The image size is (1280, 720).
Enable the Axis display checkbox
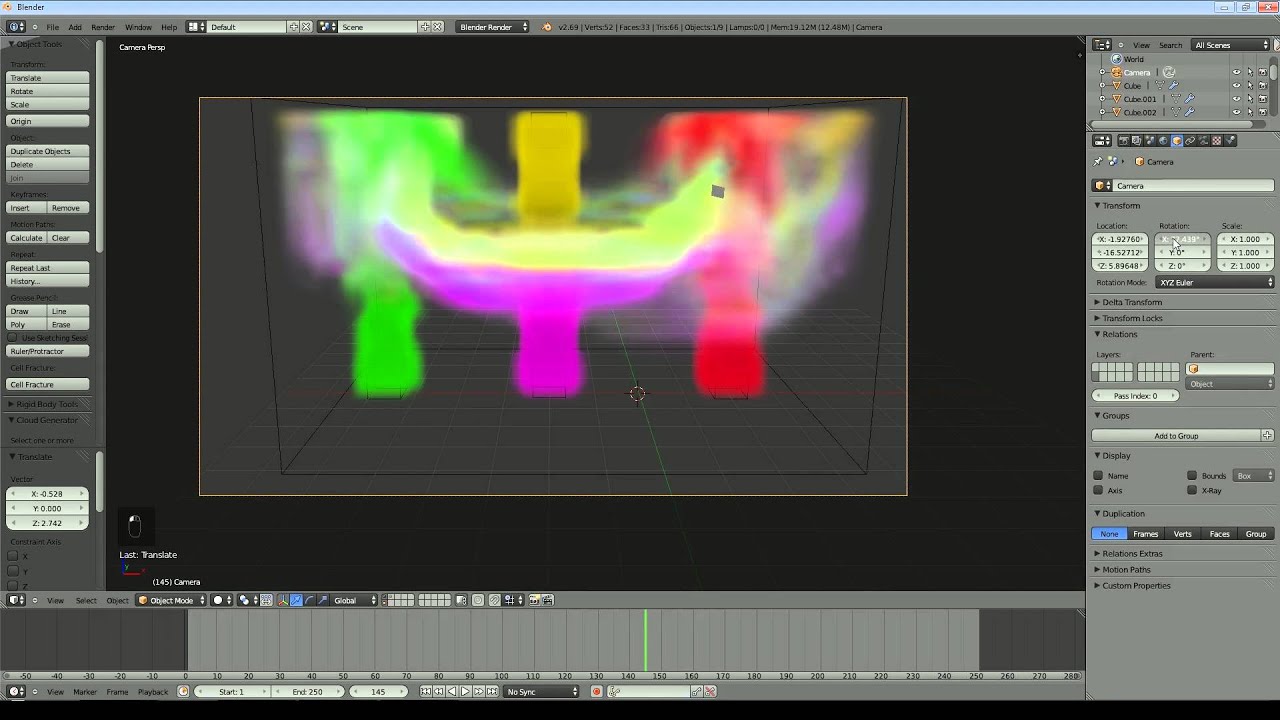tap(1098, 490)
